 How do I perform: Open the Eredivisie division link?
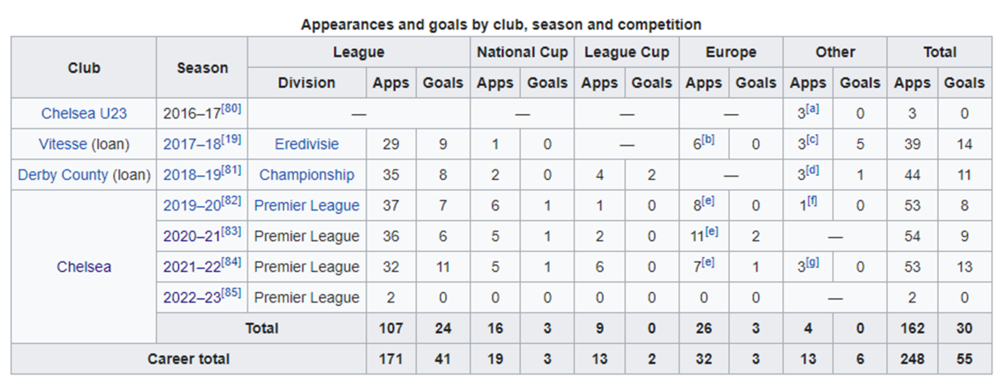click(x=307, y=145)
